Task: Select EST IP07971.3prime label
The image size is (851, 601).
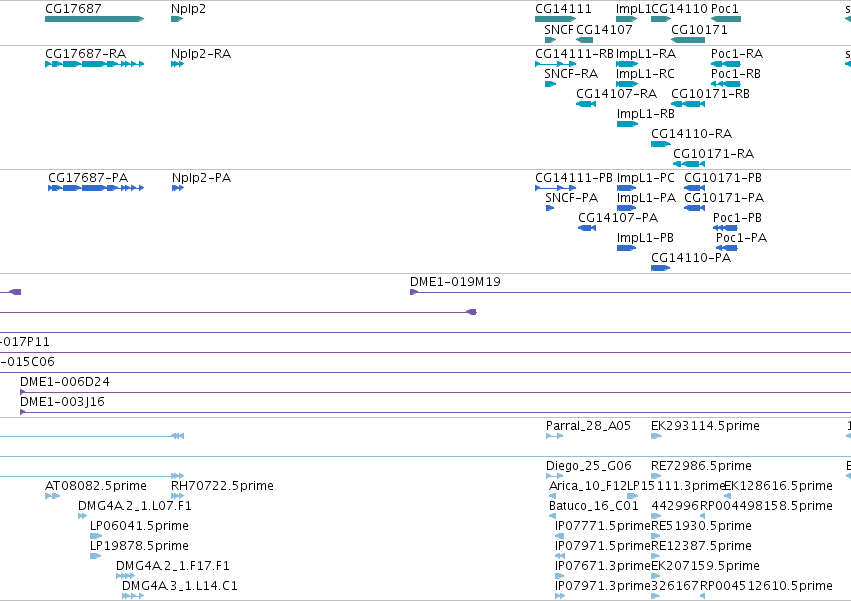Action: click(x=603, y=587)
